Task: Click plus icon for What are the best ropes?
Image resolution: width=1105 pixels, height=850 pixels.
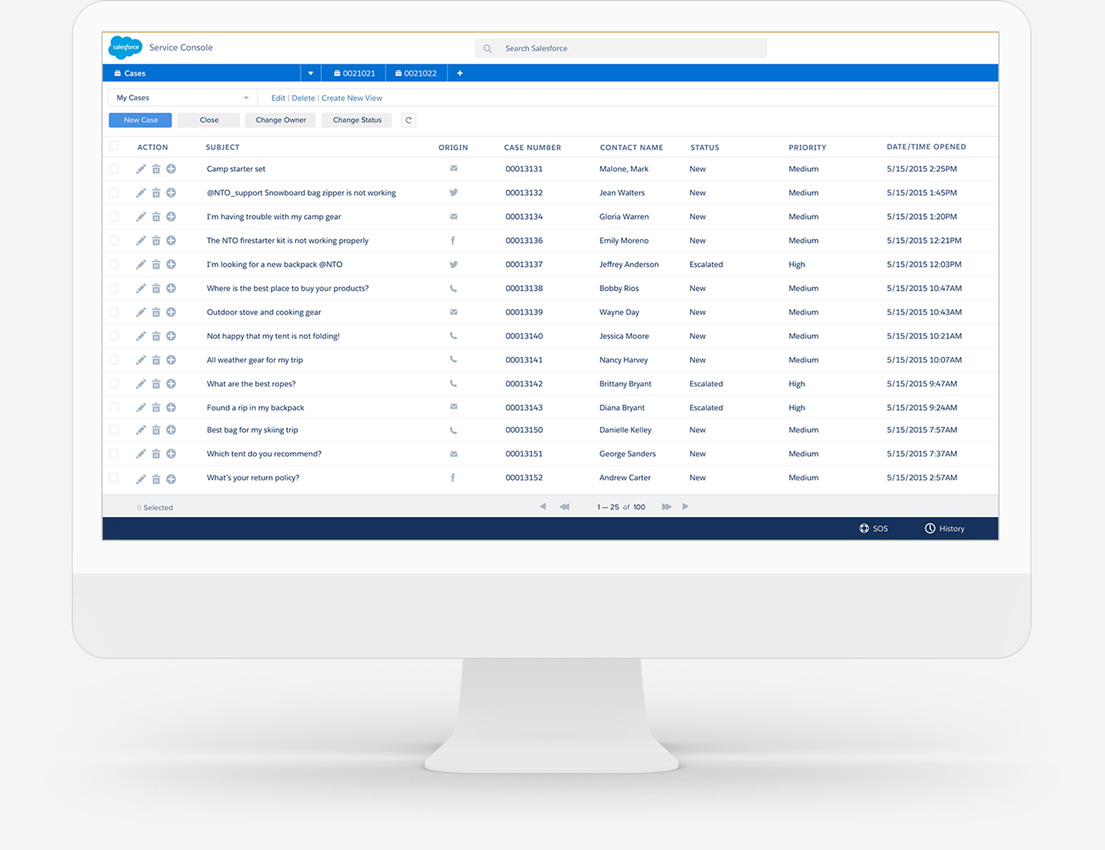Action: [171, 384]
